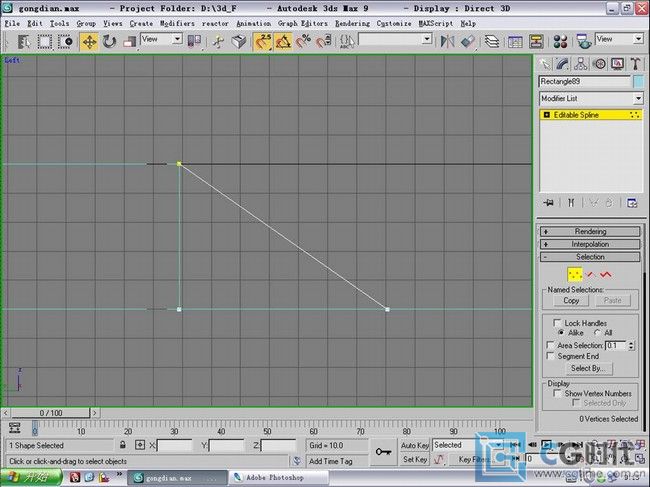Open Configure Modifier Sets icon
Screen dimensions: 650x487
coord(632,203)
